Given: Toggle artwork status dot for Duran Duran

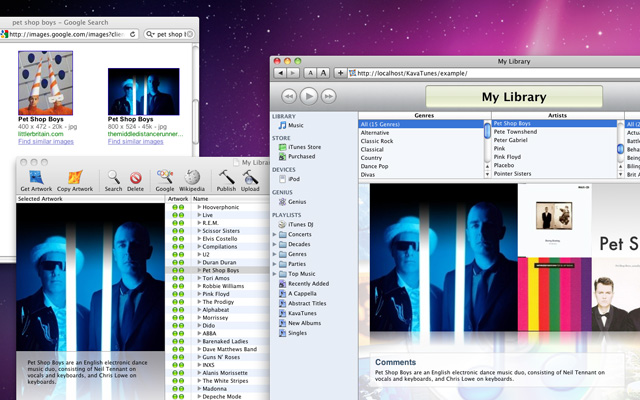Looking at the screenshot, I should coord(178,261).
